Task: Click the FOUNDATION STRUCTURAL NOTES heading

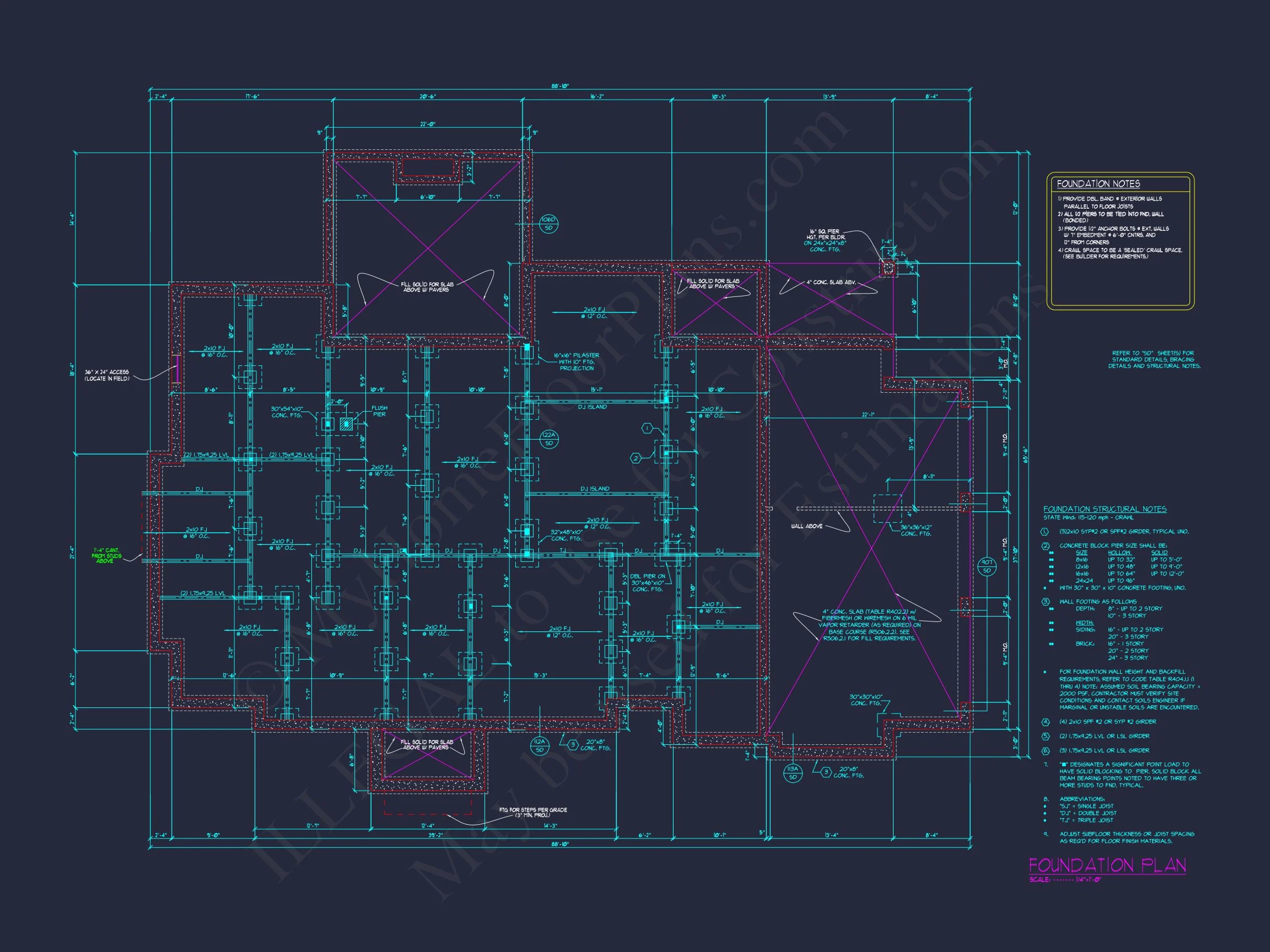Action: 1104,509
